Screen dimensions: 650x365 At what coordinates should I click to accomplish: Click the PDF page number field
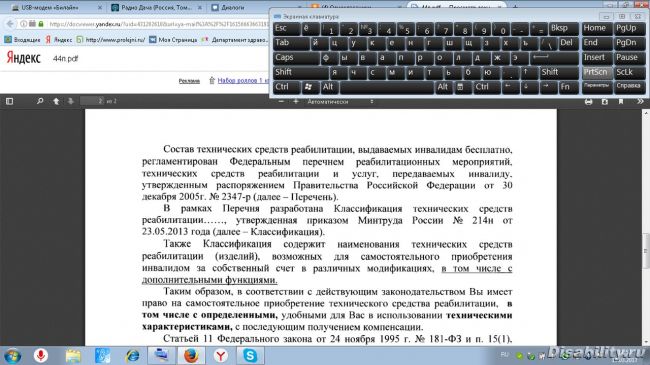pos(92,101)
